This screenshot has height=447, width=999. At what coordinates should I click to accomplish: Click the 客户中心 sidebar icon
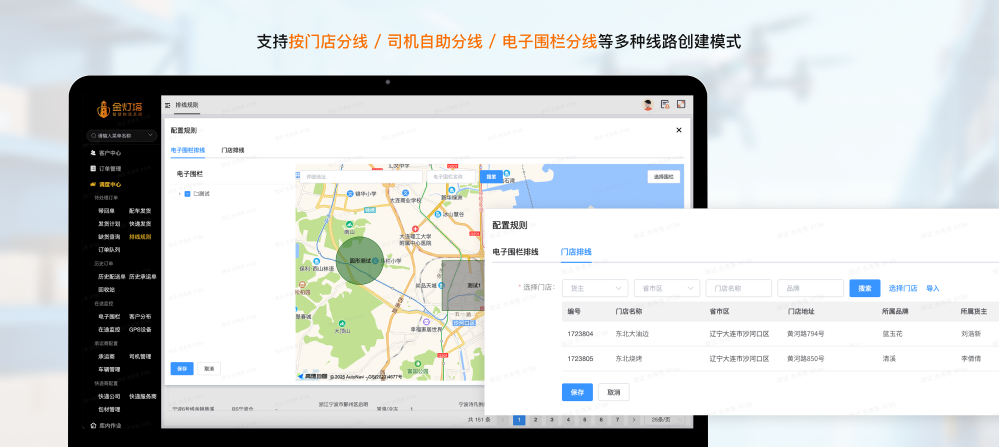coord(93,153)
